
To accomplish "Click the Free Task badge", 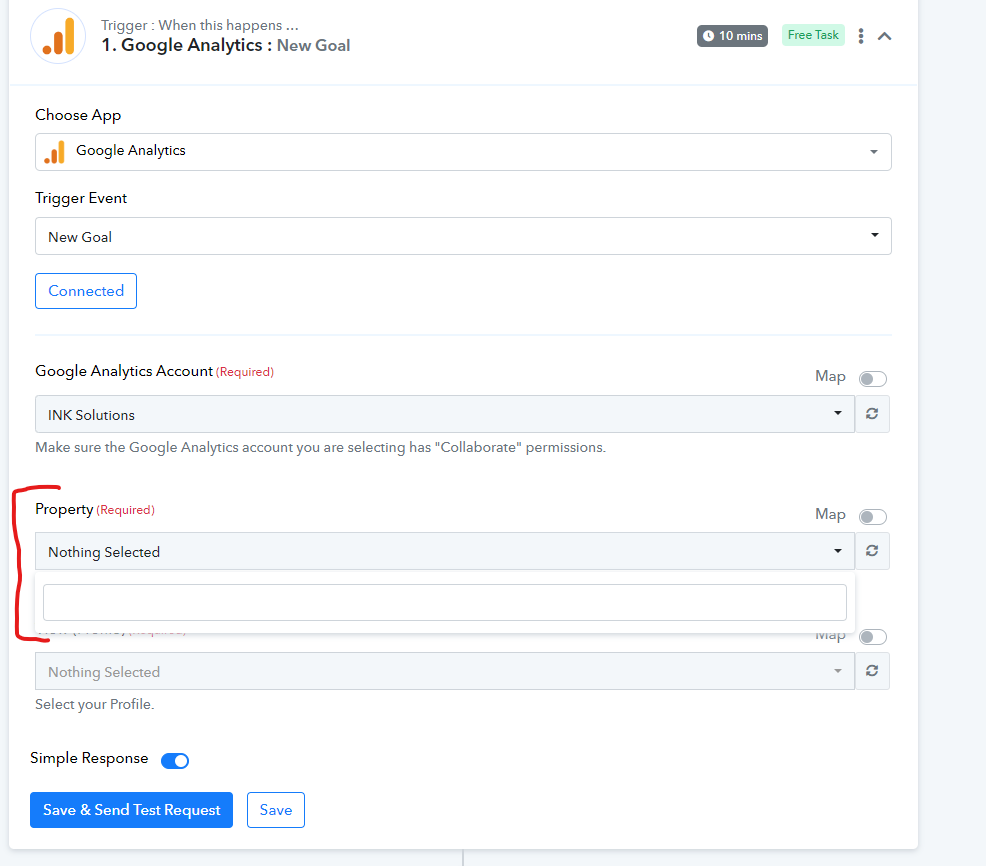I will pos(812,35).
